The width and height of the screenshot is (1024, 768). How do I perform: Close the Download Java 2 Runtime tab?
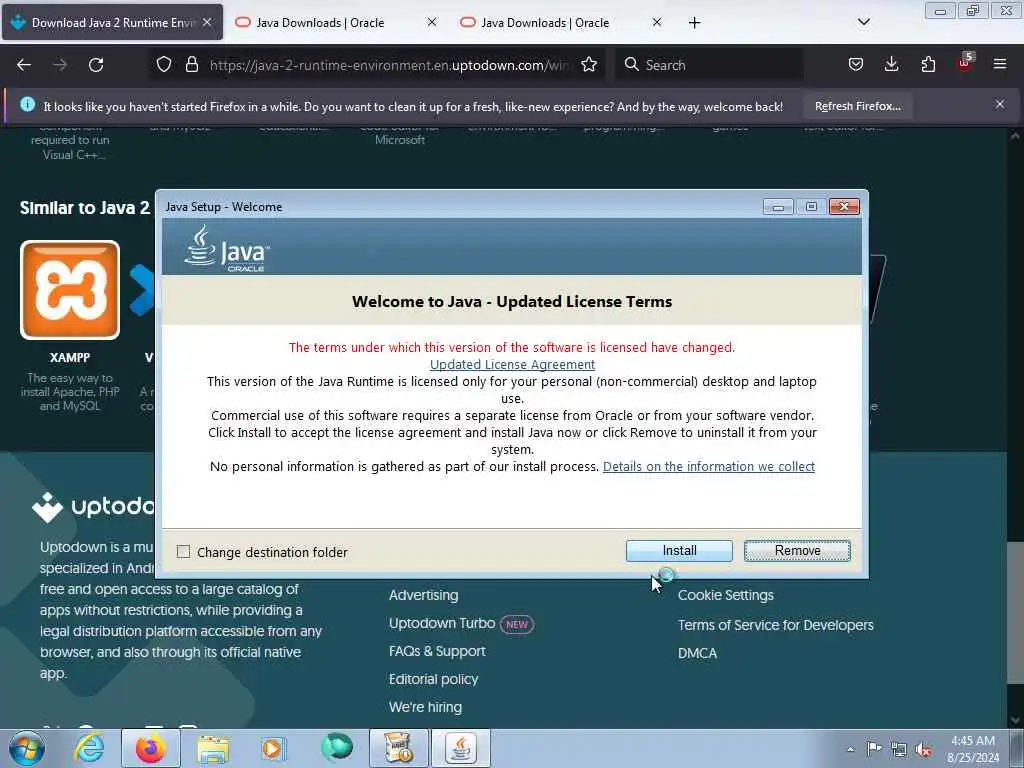point(207,22)
